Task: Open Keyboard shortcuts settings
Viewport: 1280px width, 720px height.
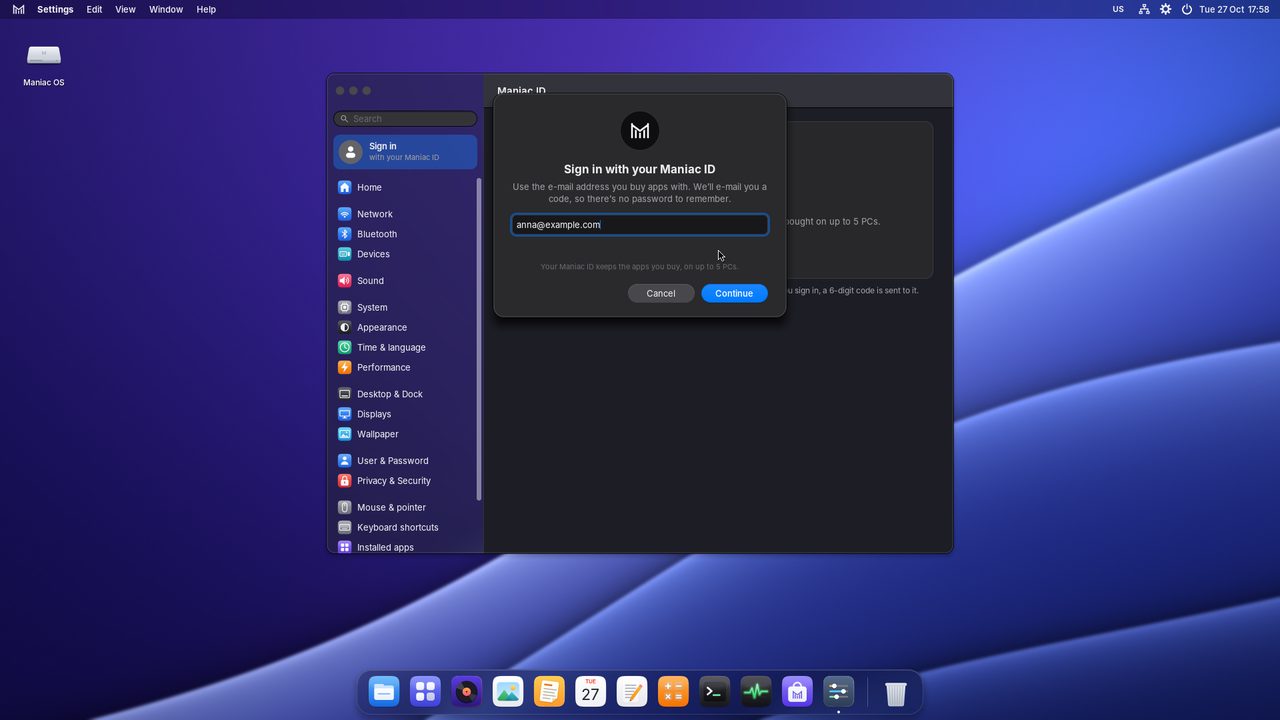Action: pos(405,527)
